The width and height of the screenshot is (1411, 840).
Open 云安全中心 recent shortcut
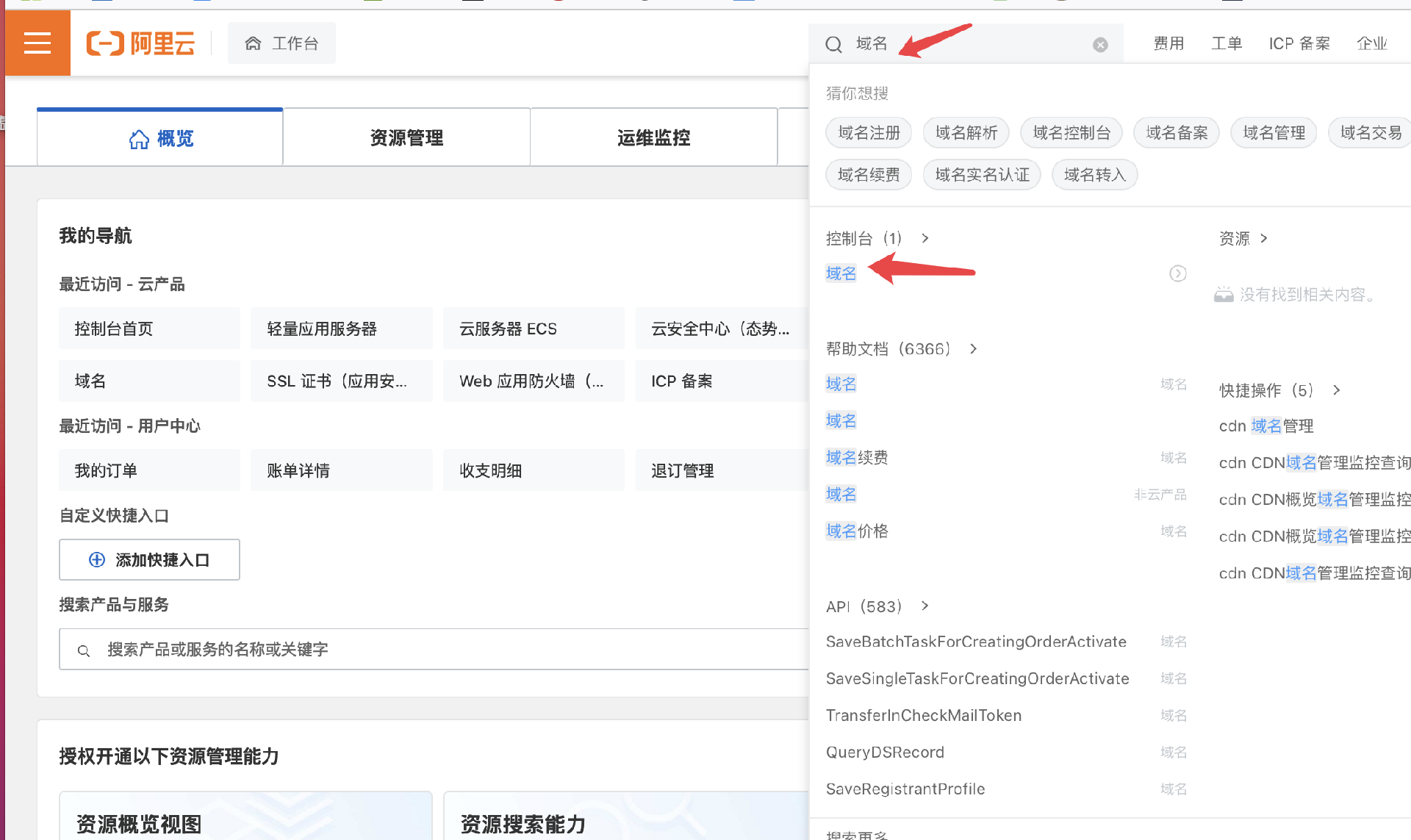(722, 328)
